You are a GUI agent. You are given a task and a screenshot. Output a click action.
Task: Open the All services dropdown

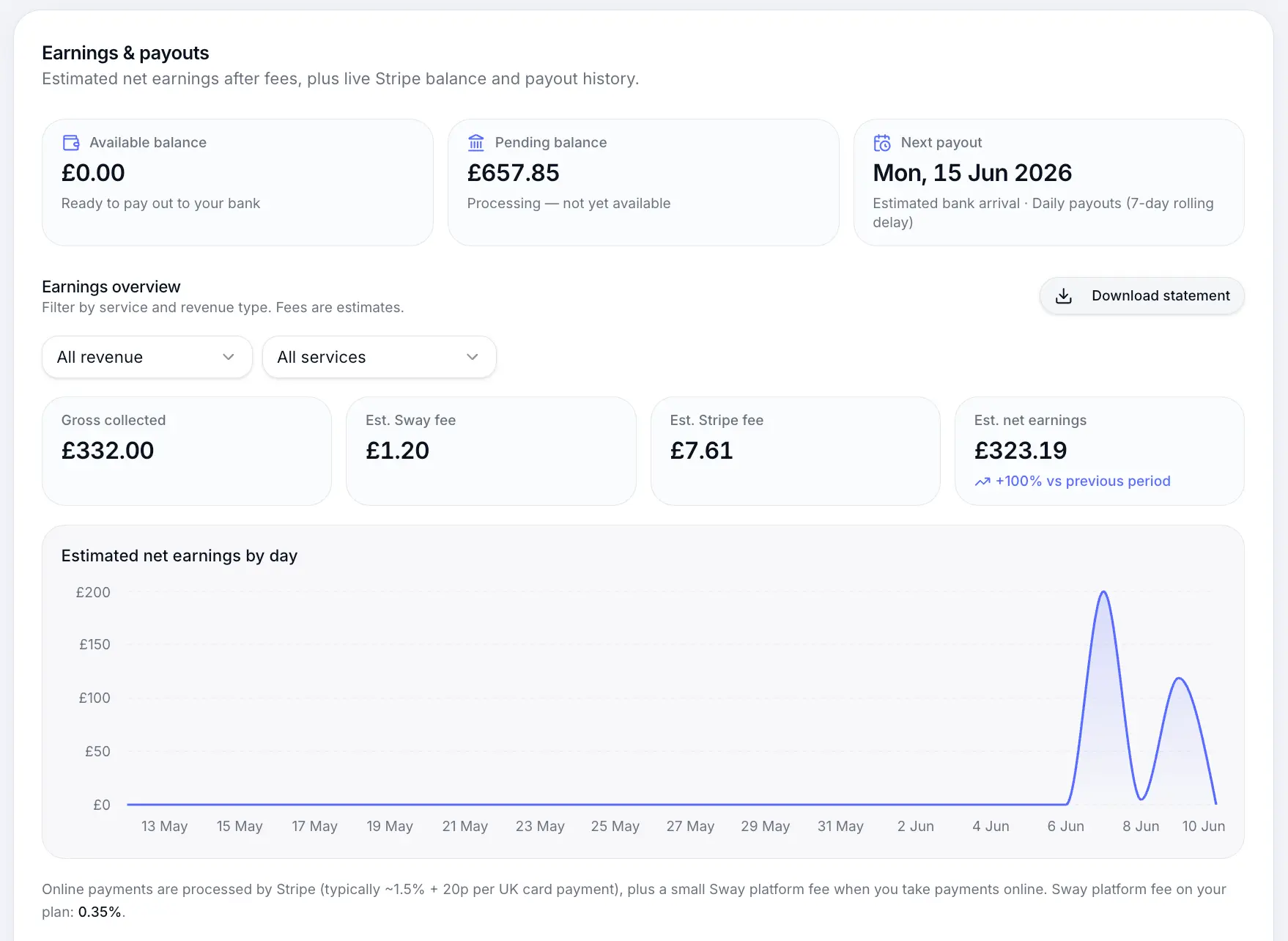point(380,357)
